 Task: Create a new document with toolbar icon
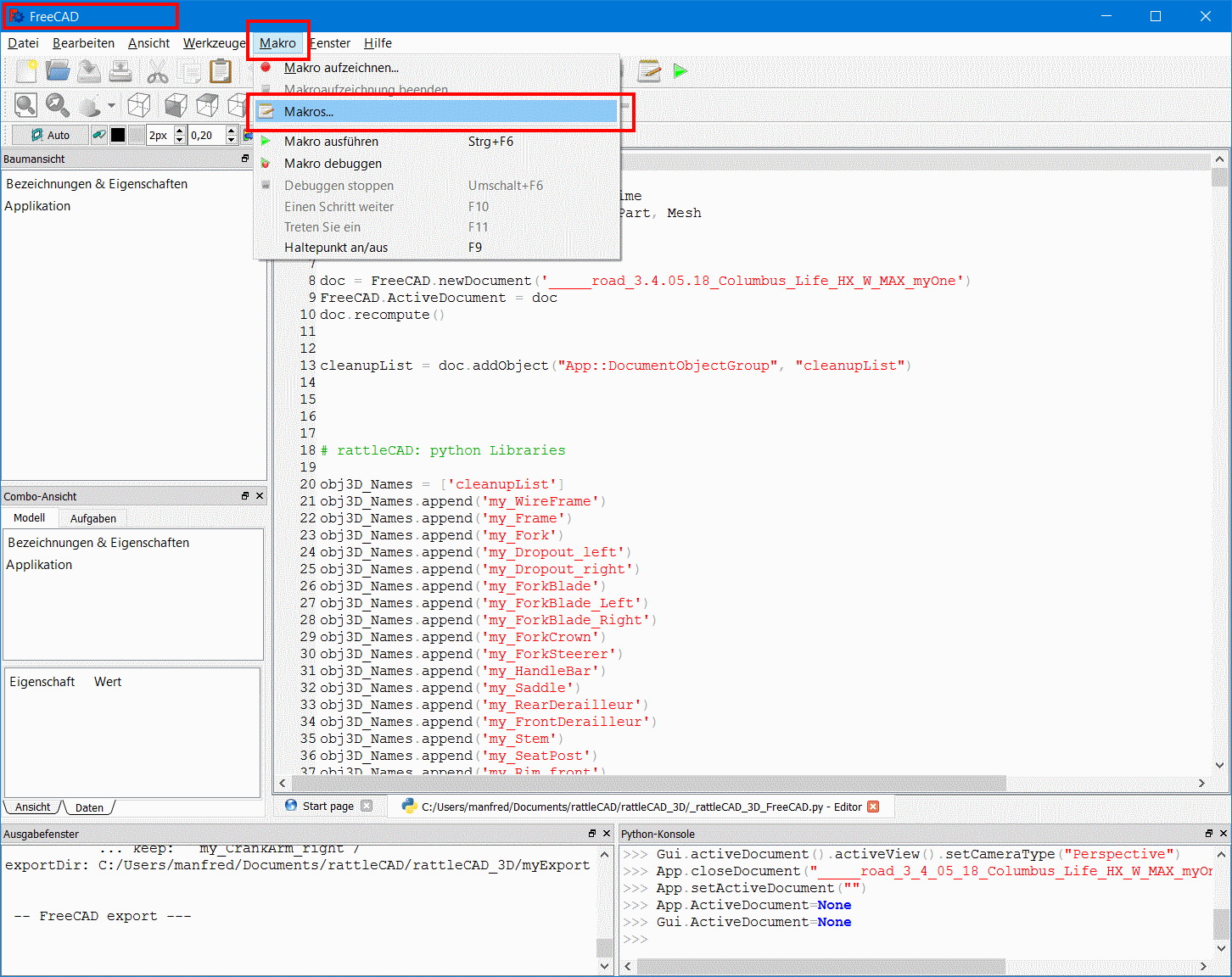click(26, 71)
